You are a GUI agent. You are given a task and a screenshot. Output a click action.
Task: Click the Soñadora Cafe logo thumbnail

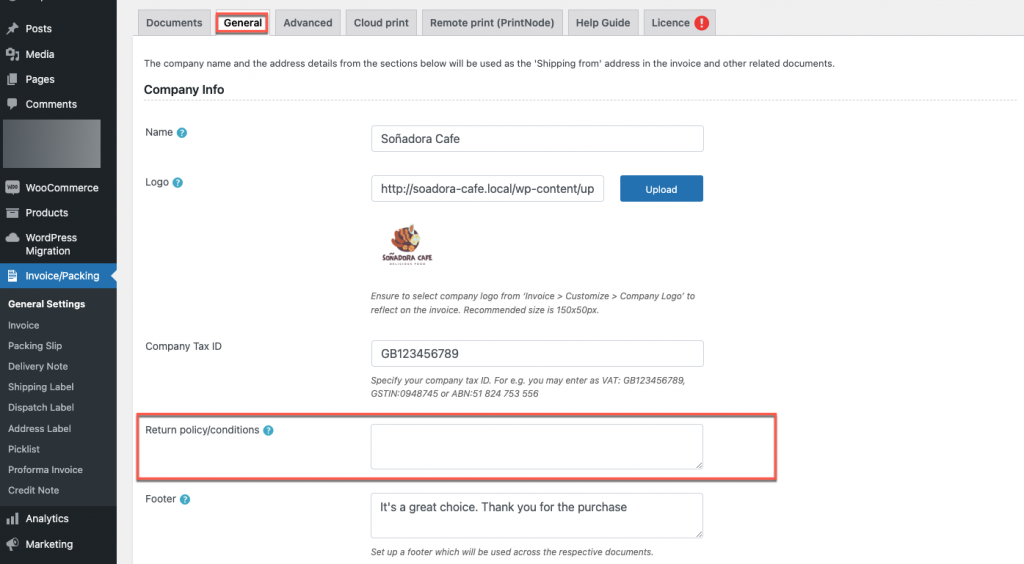407,245
